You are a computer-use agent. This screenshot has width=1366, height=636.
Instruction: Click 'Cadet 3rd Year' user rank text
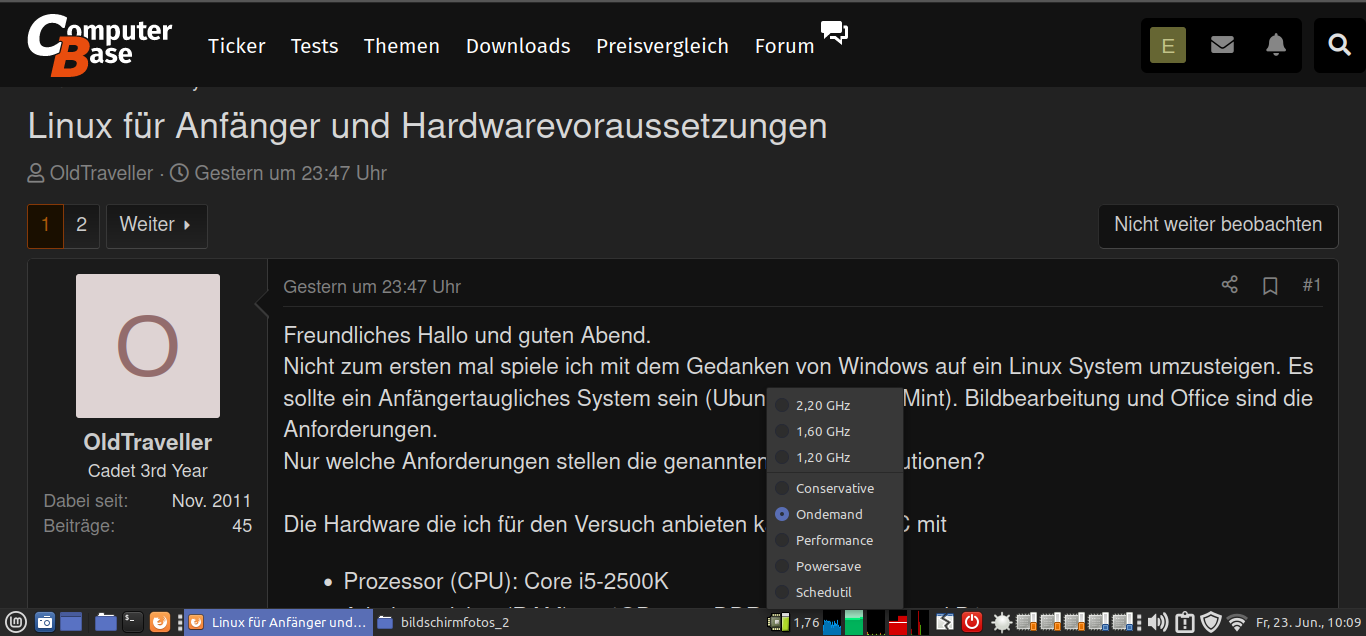148,471
